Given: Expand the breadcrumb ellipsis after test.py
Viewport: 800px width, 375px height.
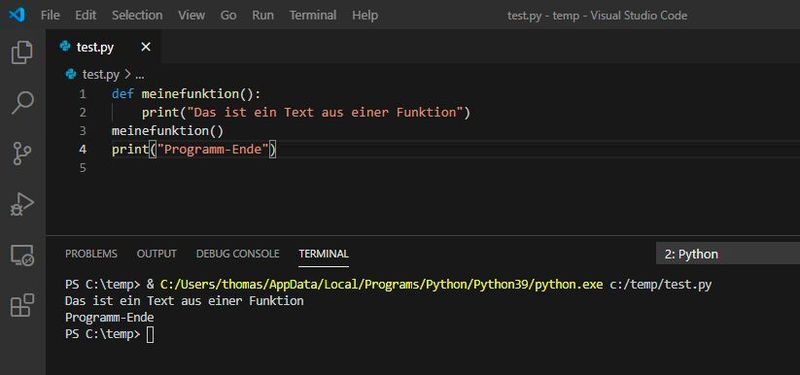Looking at the screenshot, I should click(x=139, y=75).
